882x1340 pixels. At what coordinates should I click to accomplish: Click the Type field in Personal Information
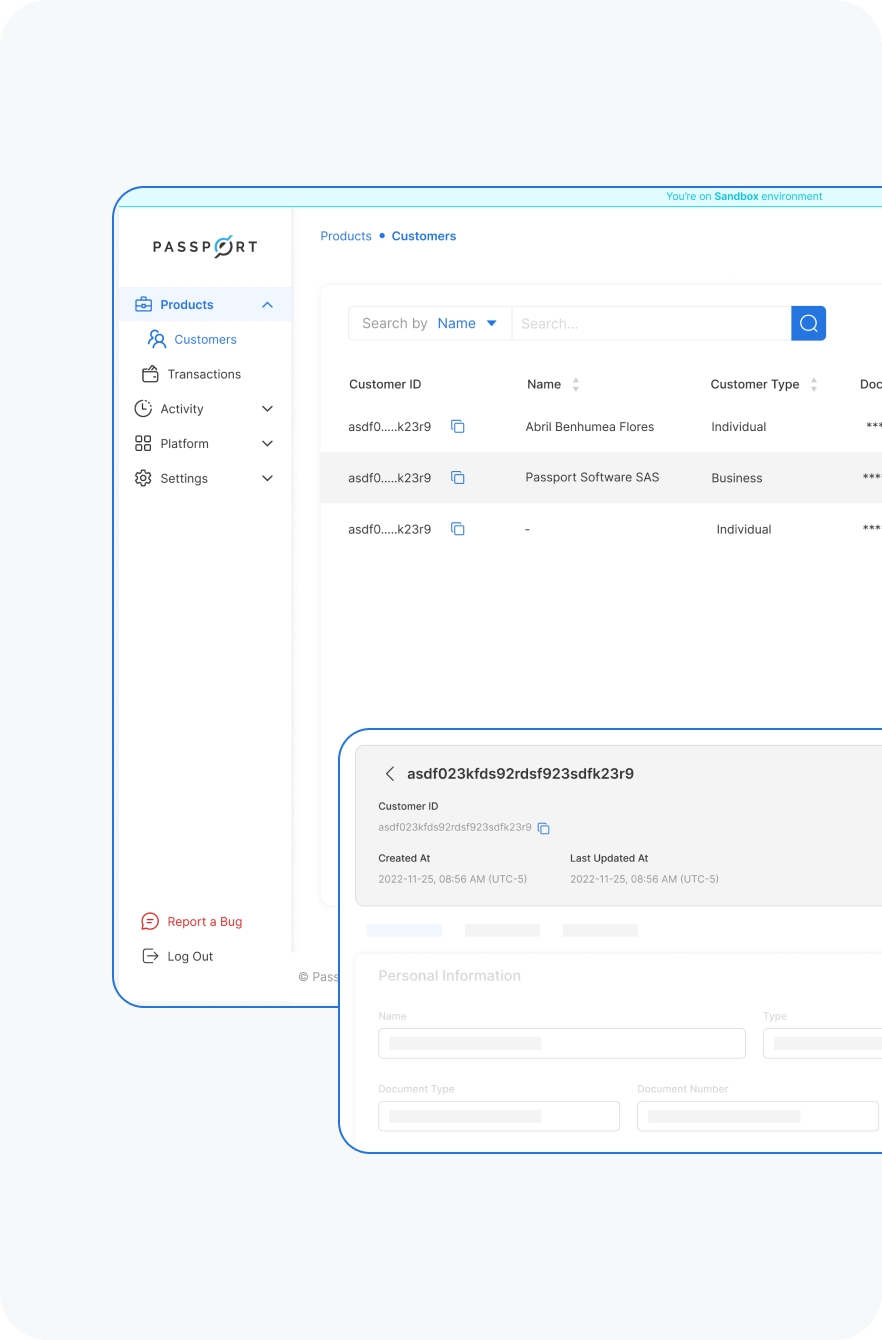[822, 1043]
